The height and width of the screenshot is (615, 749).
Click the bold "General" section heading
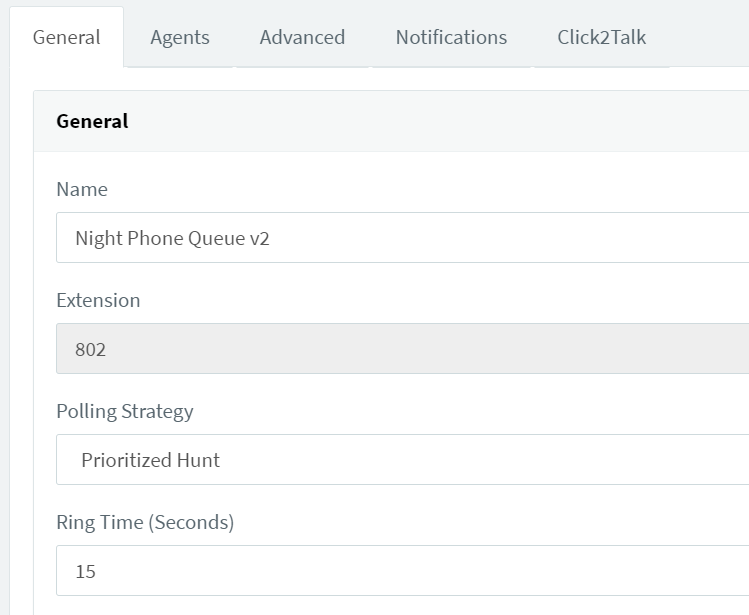tap(92, 121)
